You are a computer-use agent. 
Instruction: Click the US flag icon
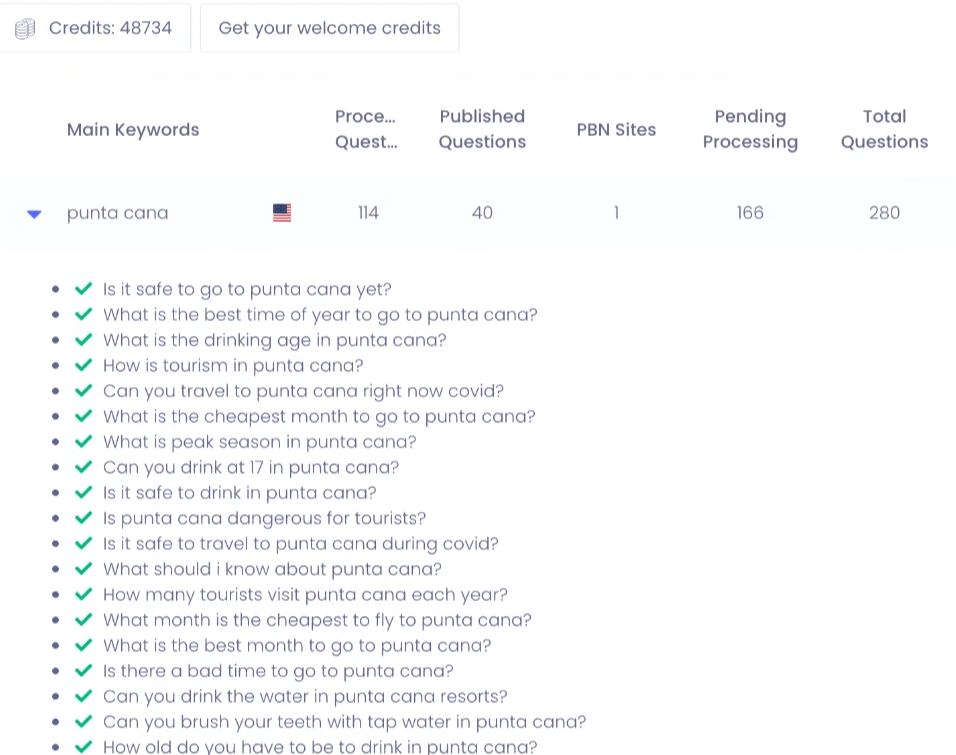coord(282,213)
